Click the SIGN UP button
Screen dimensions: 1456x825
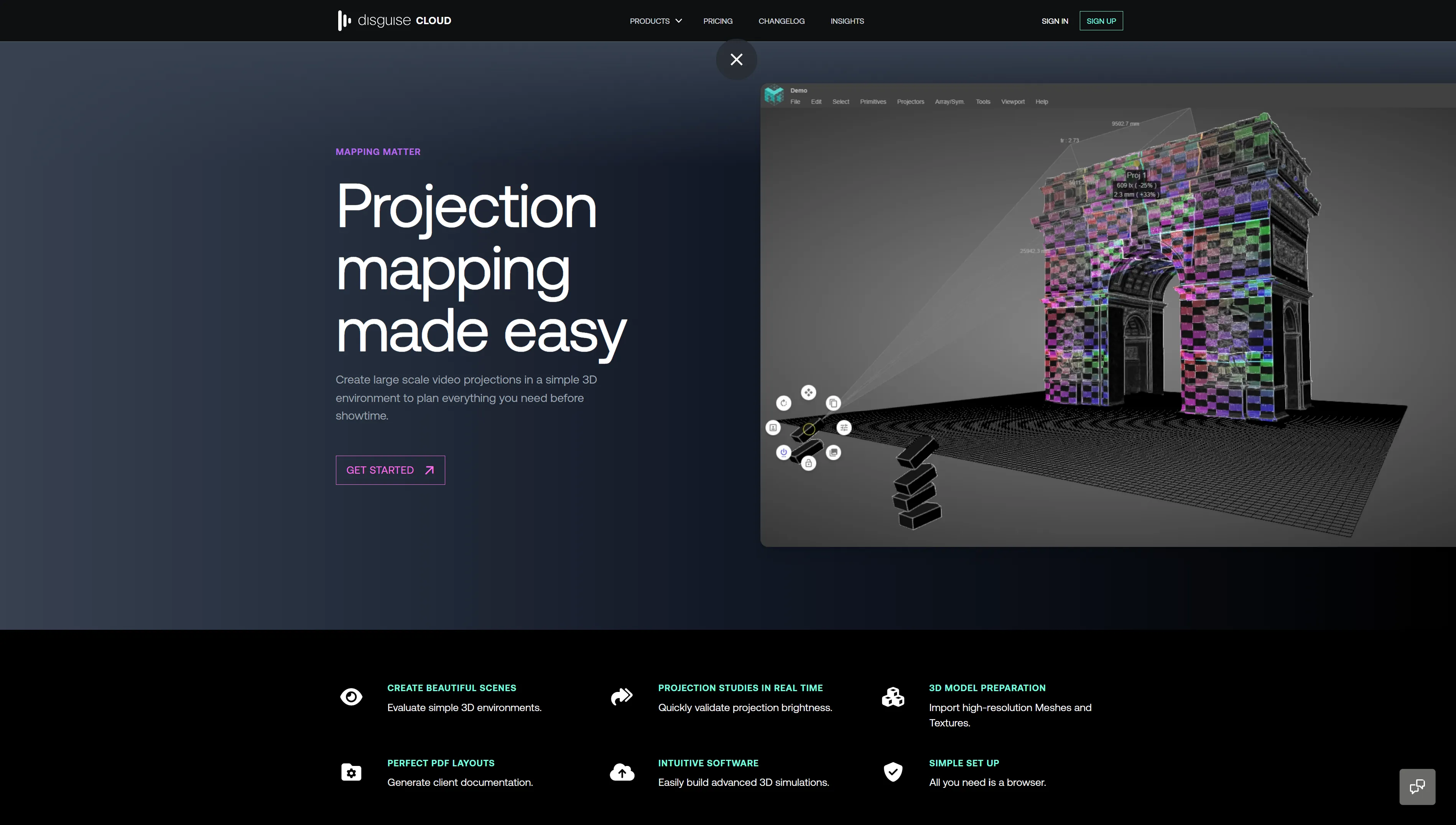[1101, 20]
